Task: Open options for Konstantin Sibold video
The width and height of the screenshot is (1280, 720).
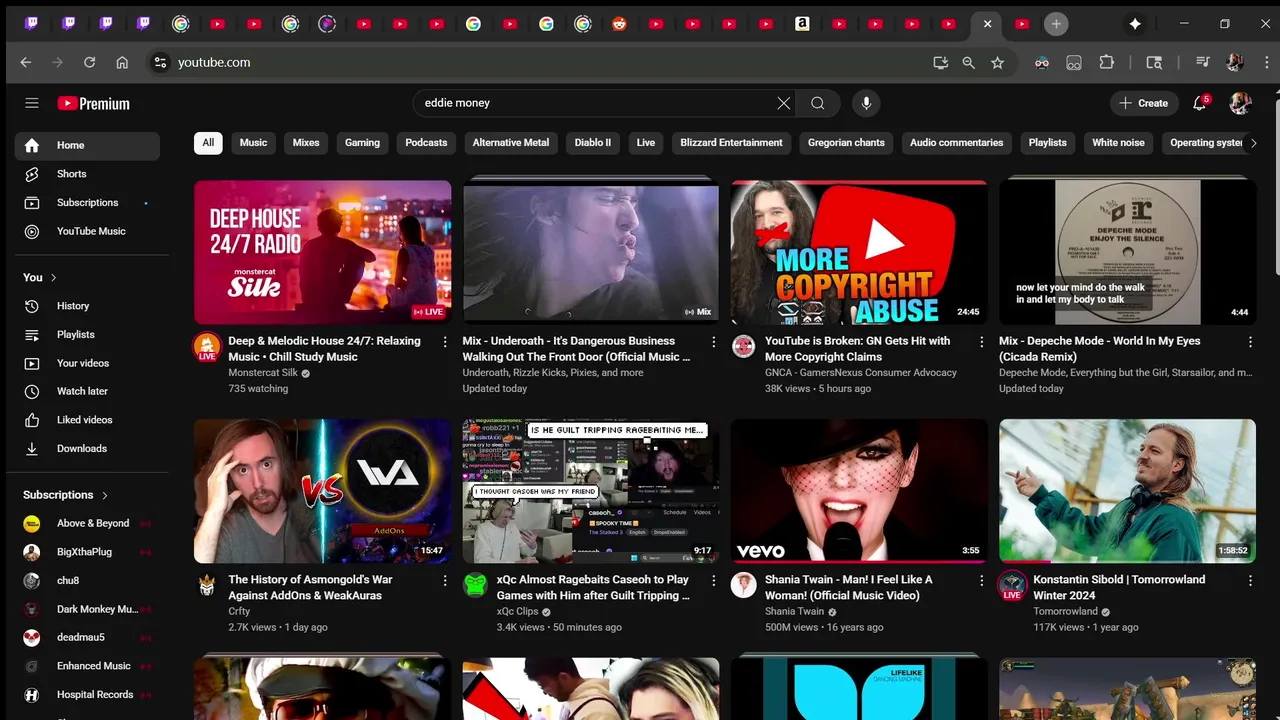Action: pyautogui.click(x=1250, y=580)
